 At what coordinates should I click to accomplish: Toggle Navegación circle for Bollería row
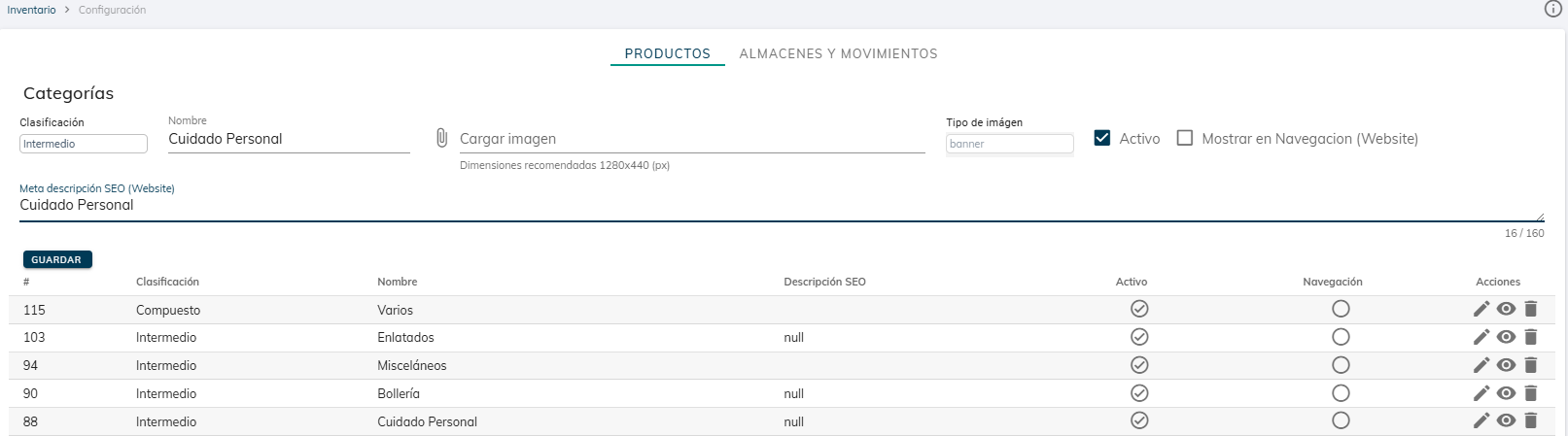1341,393
